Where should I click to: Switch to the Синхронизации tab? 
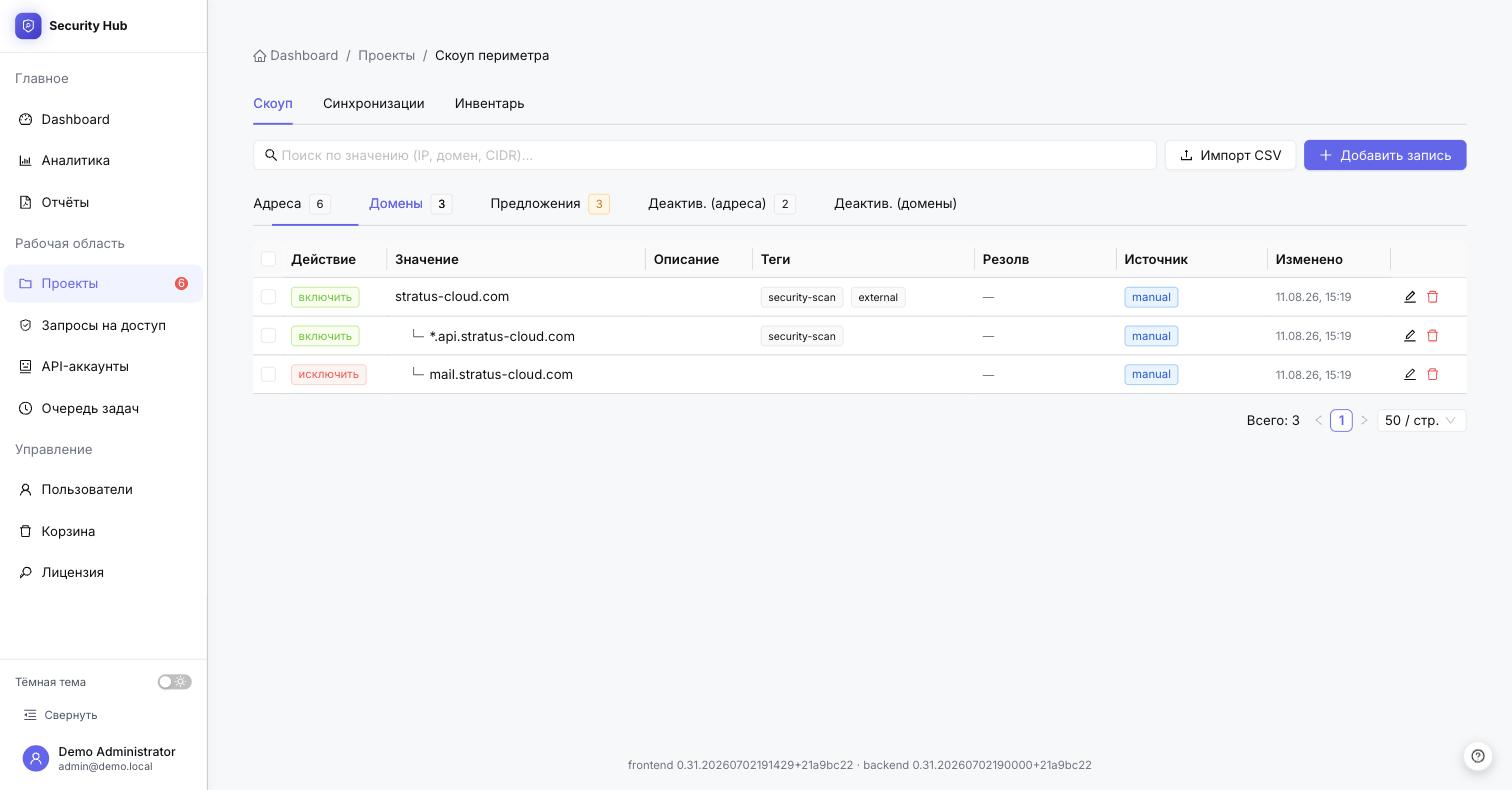(x=374, y=104)
